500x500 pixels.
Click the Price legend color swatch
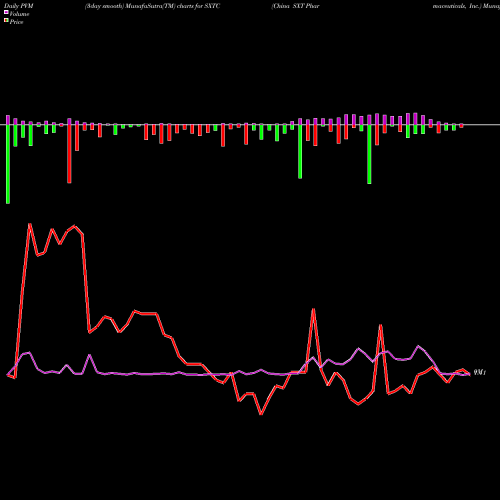tap(6, 21)
